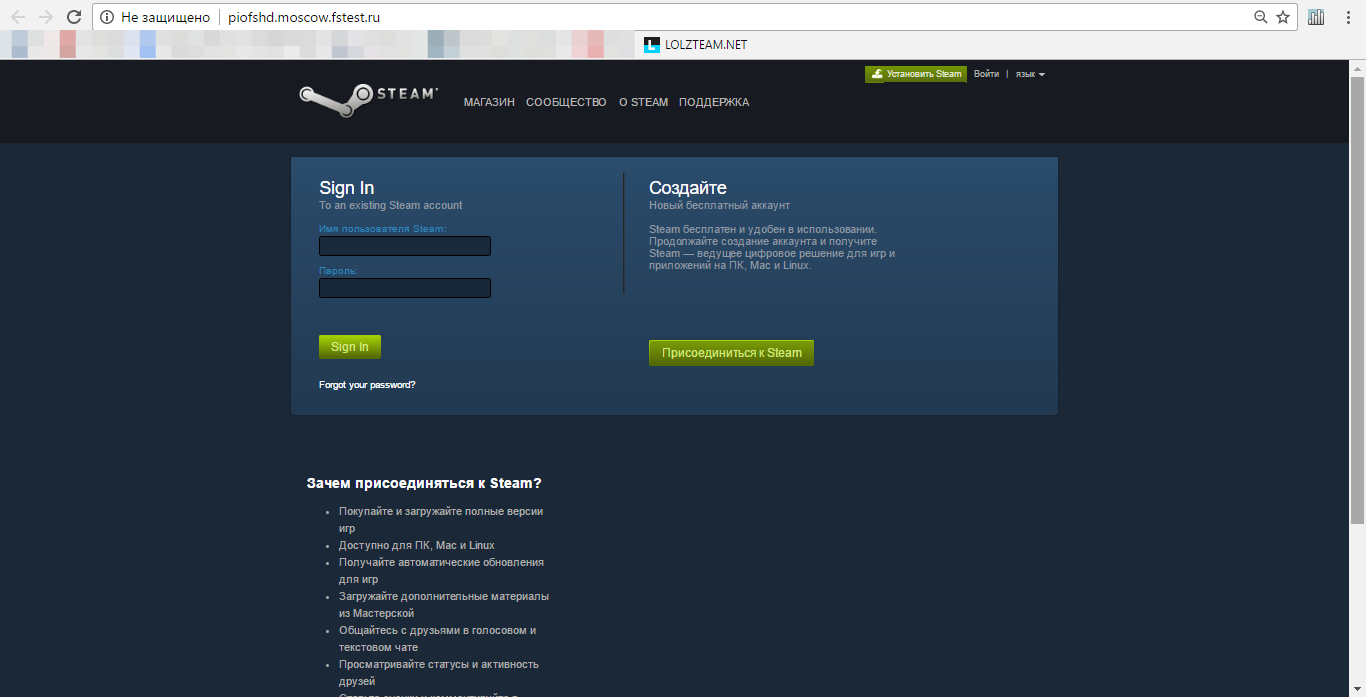The height and width of the screenshot is (697, 1366).
Task: Focus the Steam username input field
Action: pos(405,246)
